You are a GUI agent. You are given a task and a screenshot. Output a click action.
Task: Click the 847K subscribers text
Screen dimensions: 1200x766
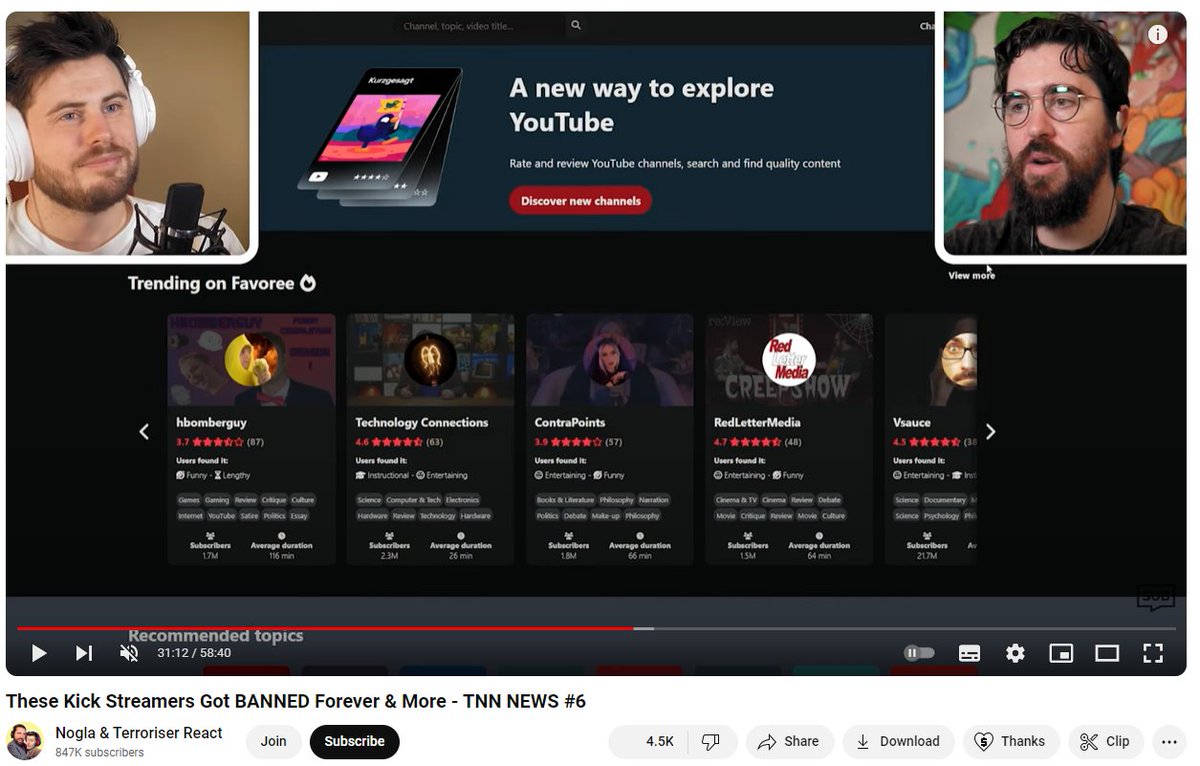(99, 752)
